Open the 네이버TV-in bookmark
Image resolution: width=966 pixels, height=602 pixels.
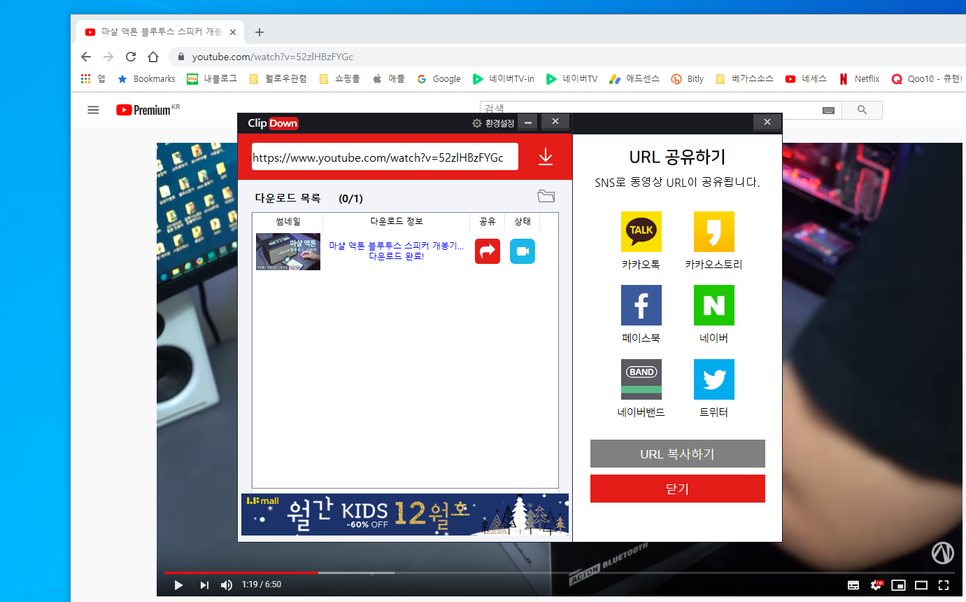[x=503, y=79]
